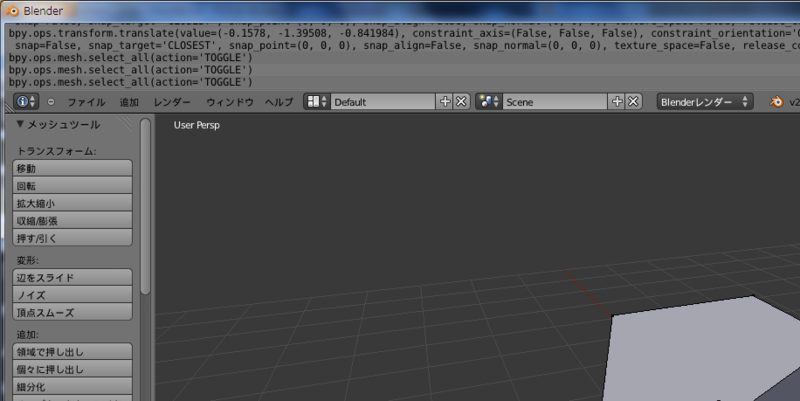Add a new scene
The width and height of the screenshot is (800, 401).
pyautogui.click(x=617, y=102)
